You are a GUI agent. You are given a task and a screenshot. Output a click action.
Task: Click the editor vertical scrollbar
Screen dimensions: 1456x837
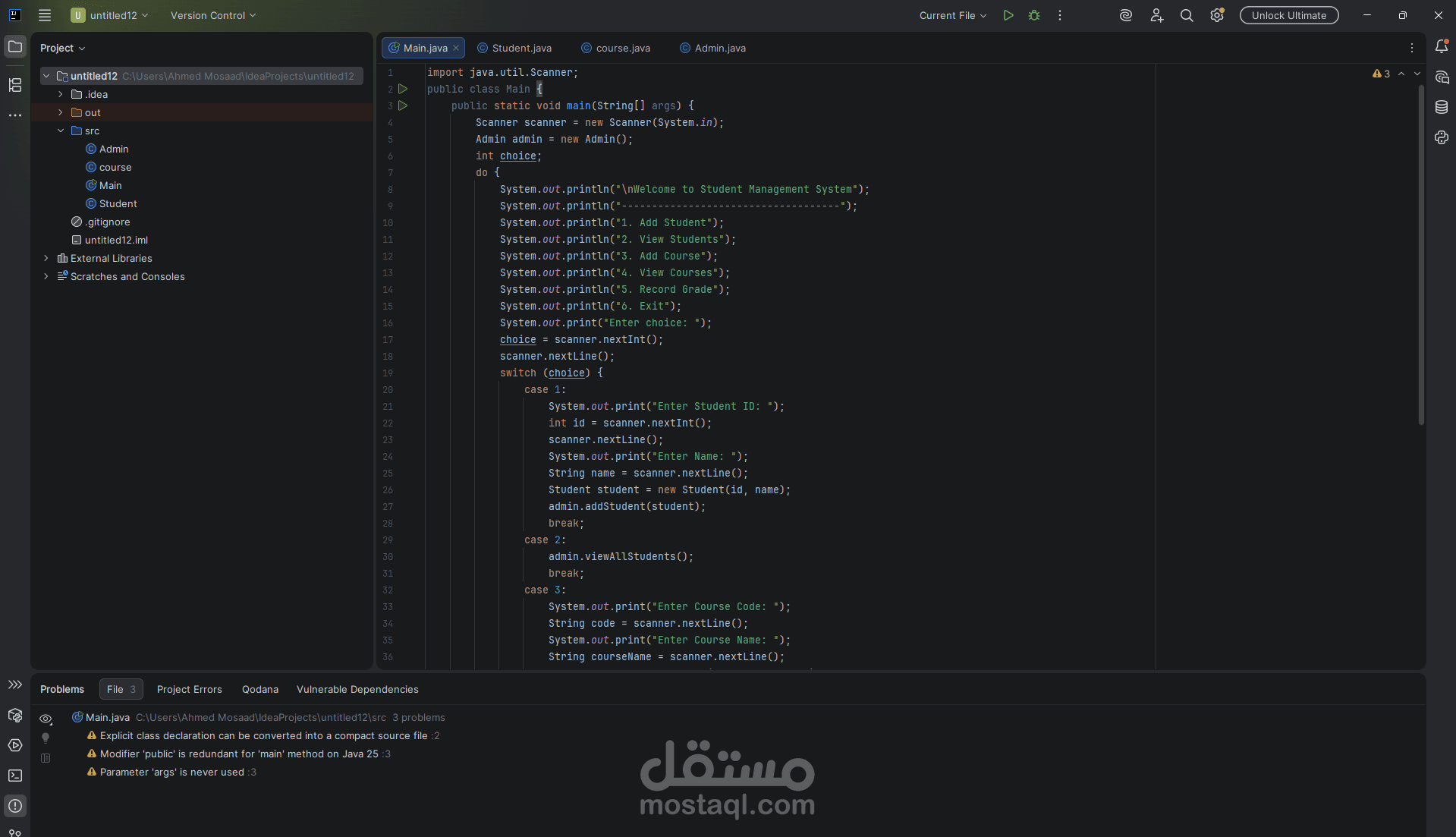pyautogui.click(x=1421, y=254)
